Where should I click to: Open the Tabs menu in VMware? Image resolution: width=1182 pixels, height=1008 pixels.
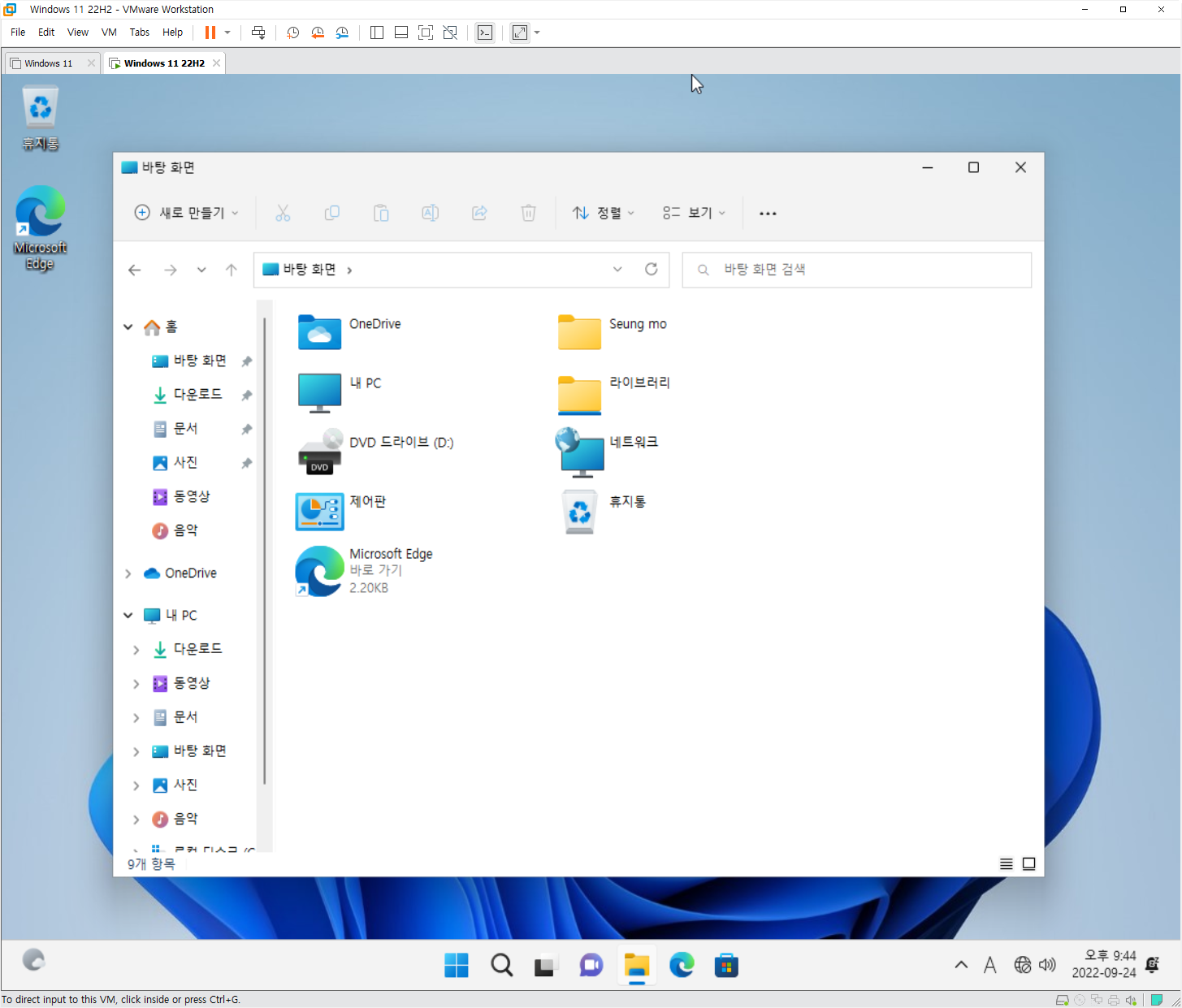coord(140,32)
